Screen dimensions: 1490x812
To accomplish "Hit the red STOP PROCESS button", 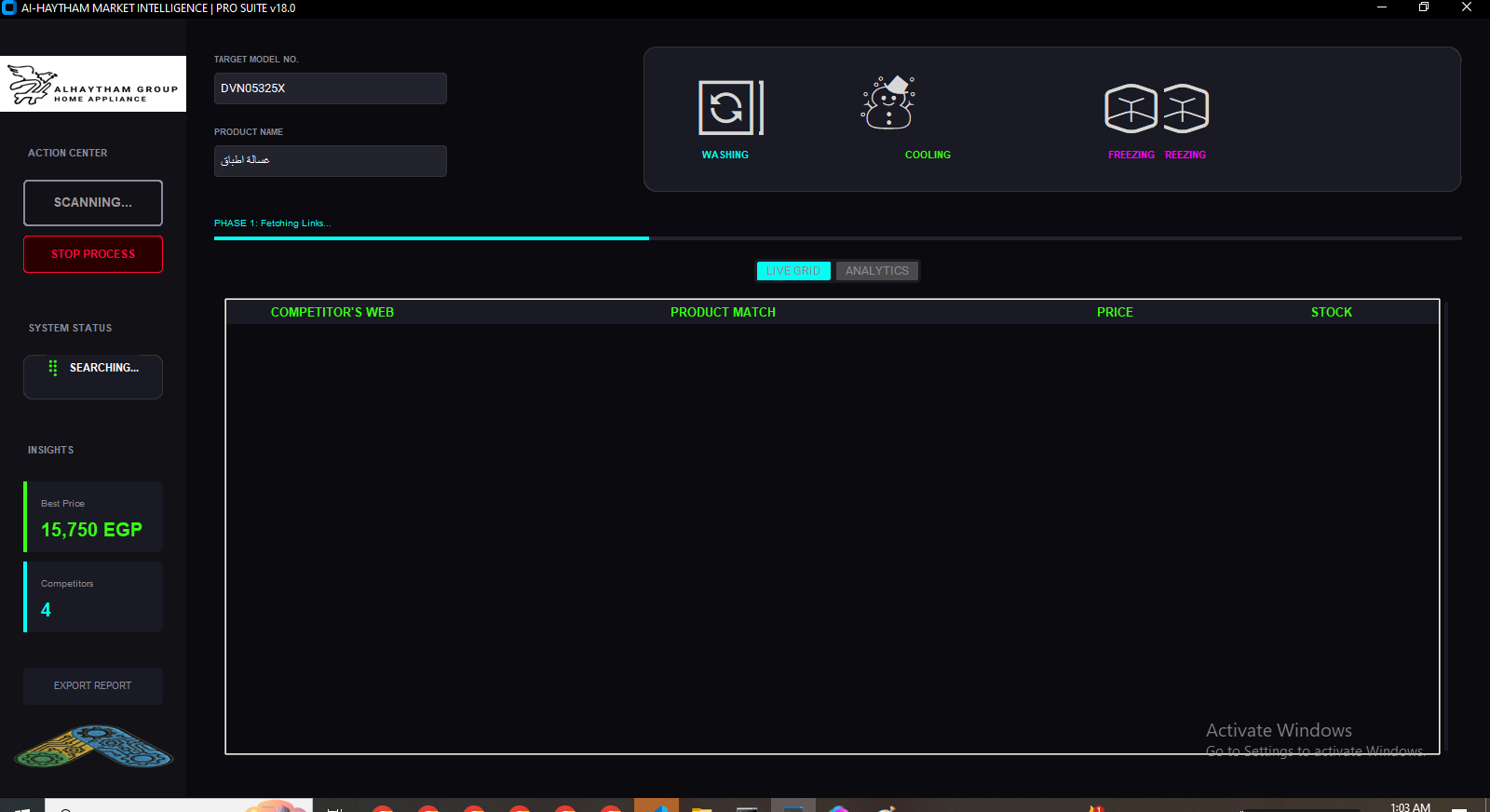I will 93,254.
